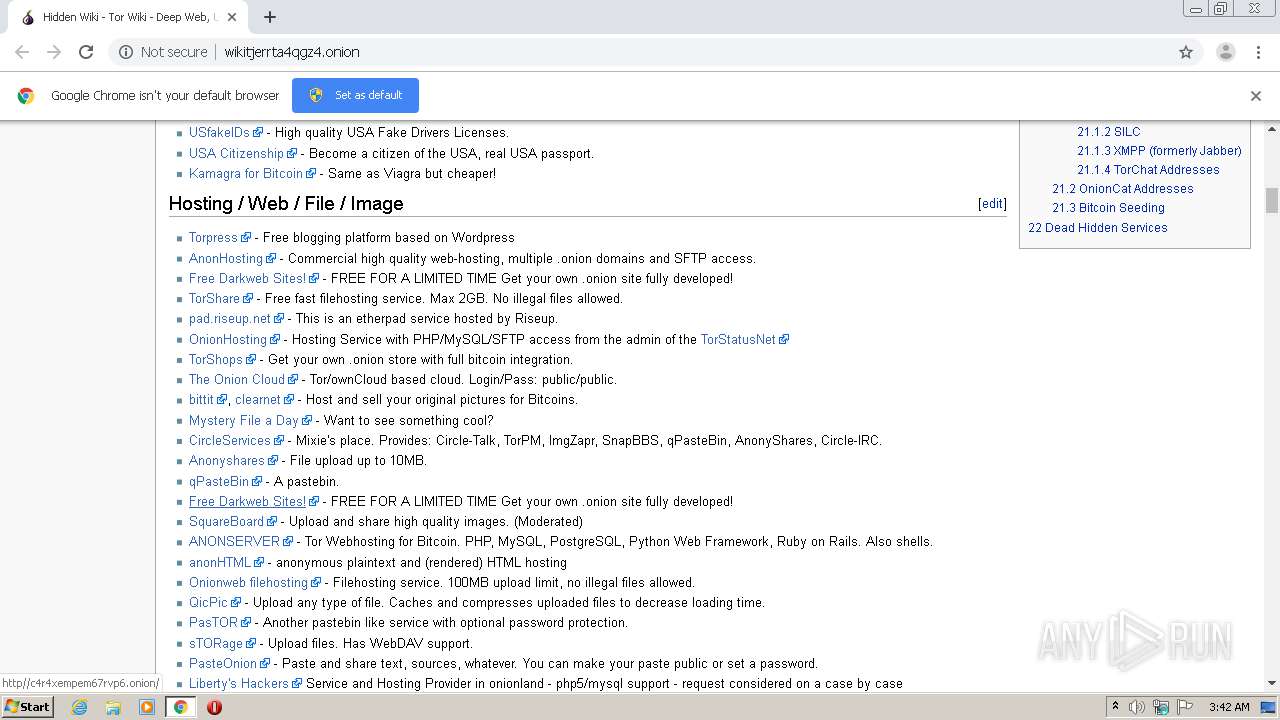Open the sTORage link
Viewport: 1280px width, 720px height.
[x=216, y=643]
